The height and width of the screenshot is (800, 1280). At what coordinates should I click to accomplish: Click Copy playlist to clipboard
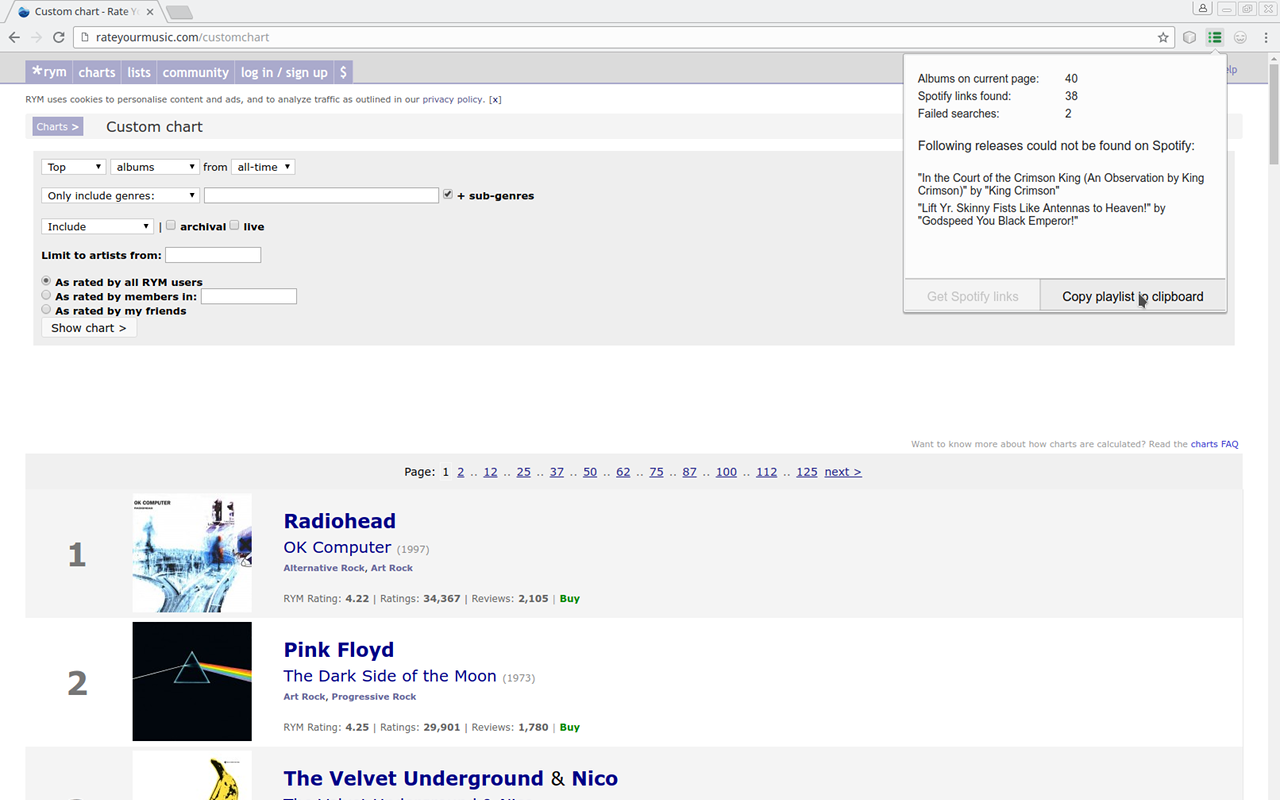pyautogui.click(x=1133, y=296)
